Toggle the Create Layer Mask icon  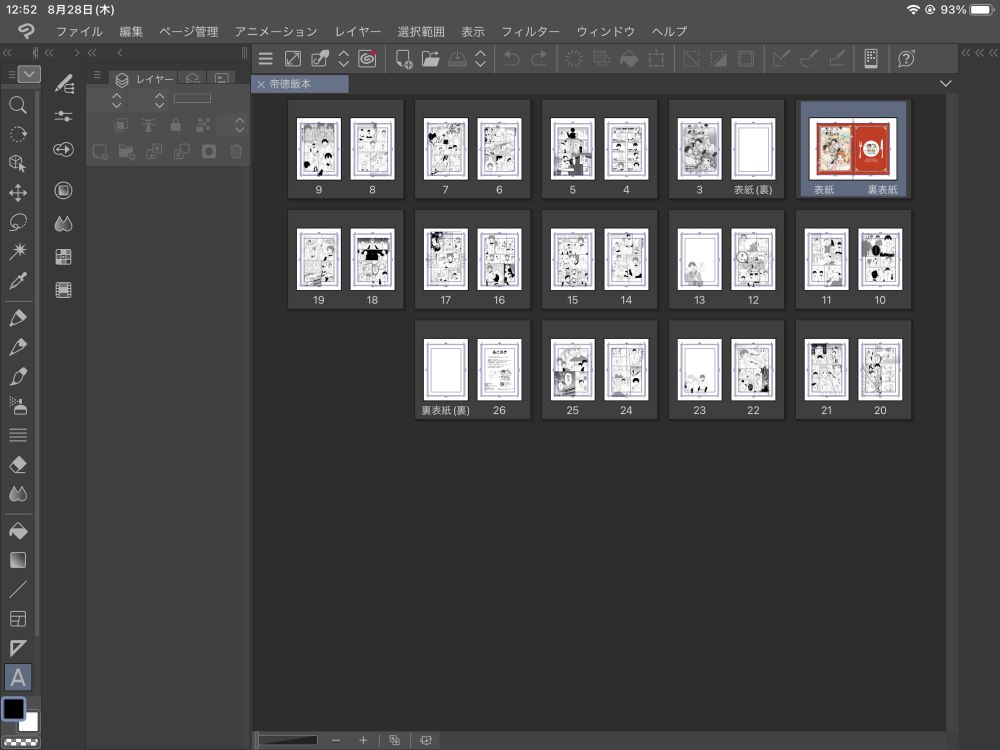click(209, 152)
